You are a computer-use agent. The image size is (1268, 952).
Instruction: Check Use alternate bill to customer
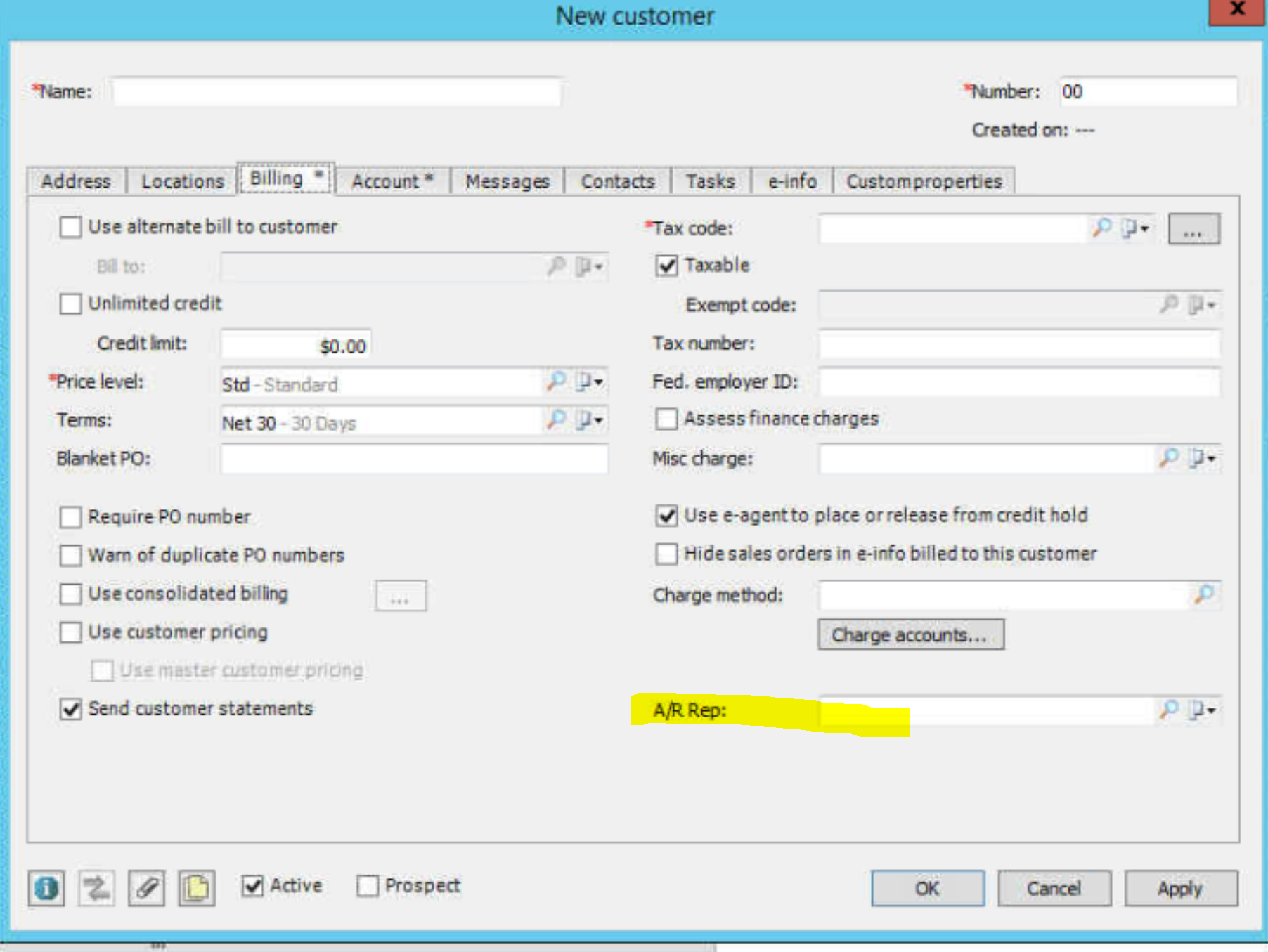pyautogui.click(x=70, y=227)
